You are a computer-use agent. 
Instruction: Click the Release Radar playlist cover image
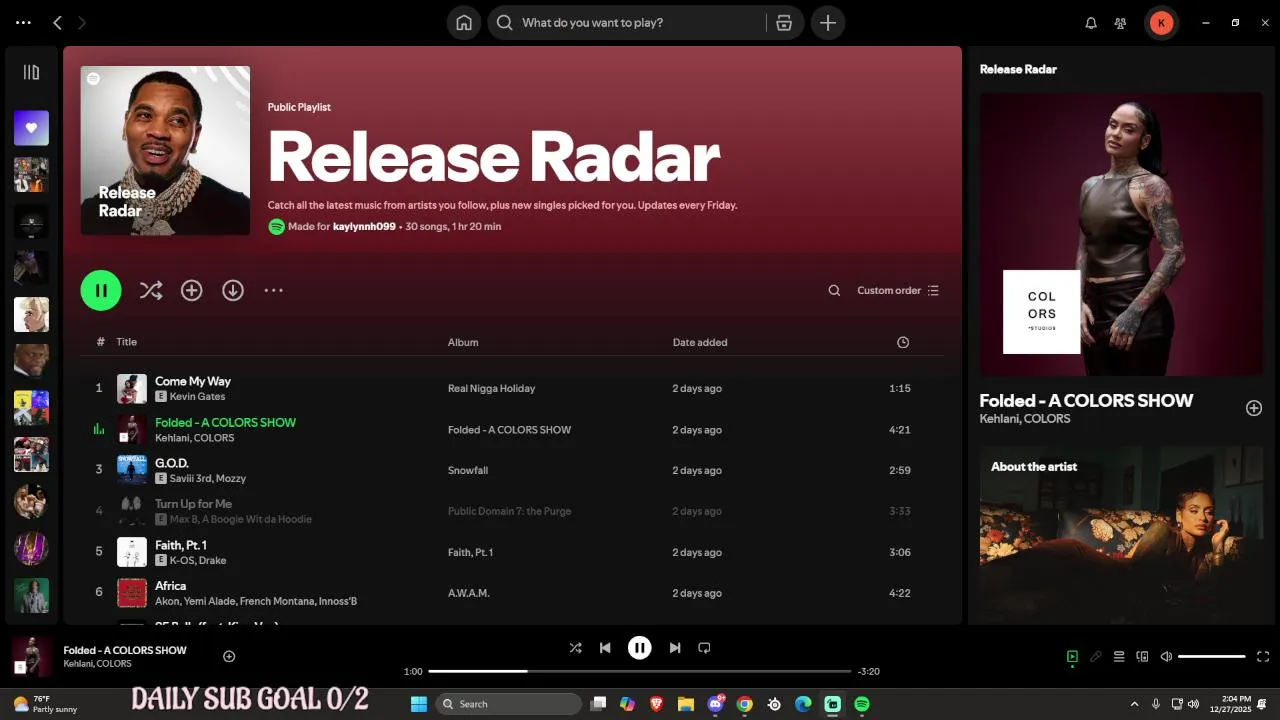(x=165, y=151)
